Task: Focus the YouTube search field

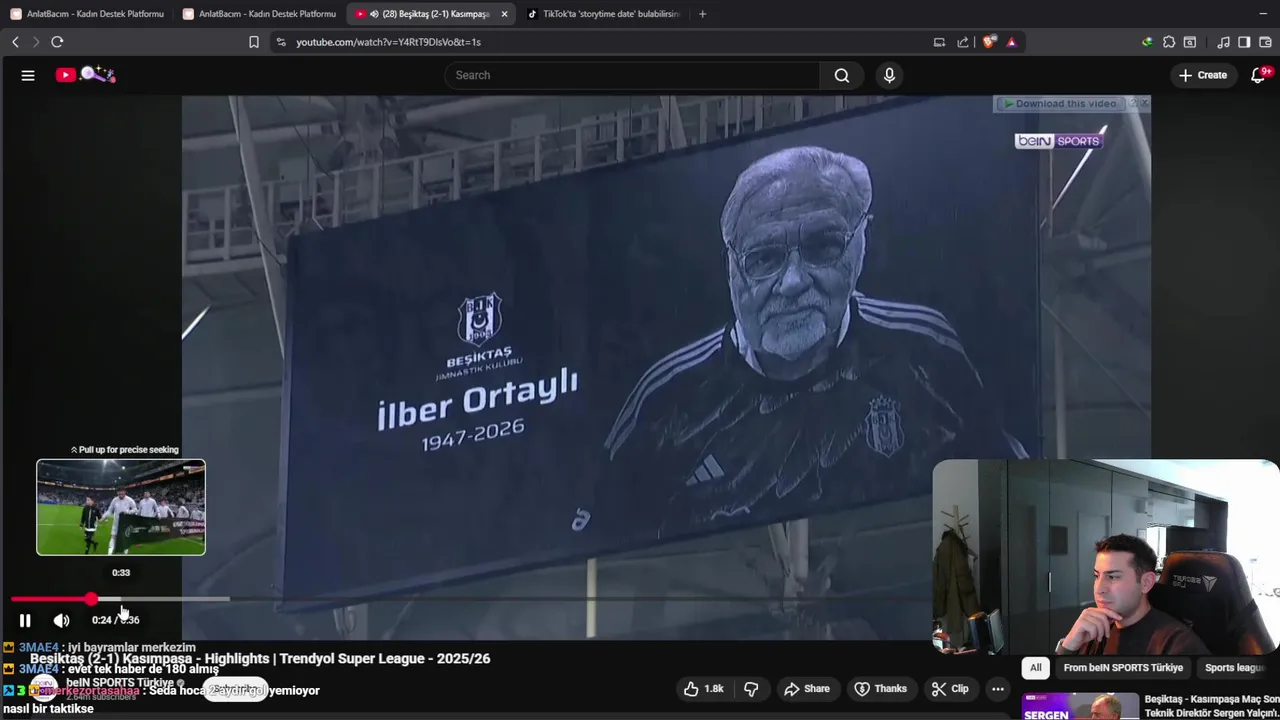Action: (632, 75)
